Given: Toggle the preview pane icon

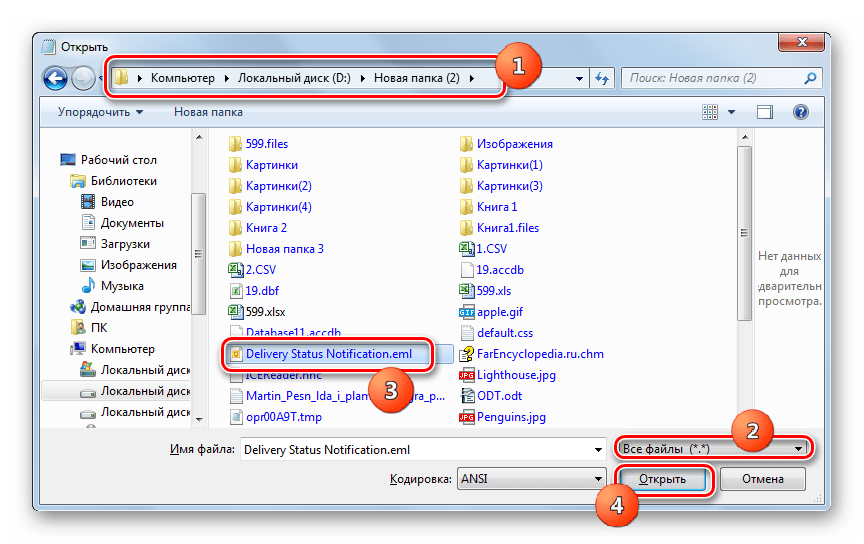Looking at the screenshot, I should [x=764, y=112].
